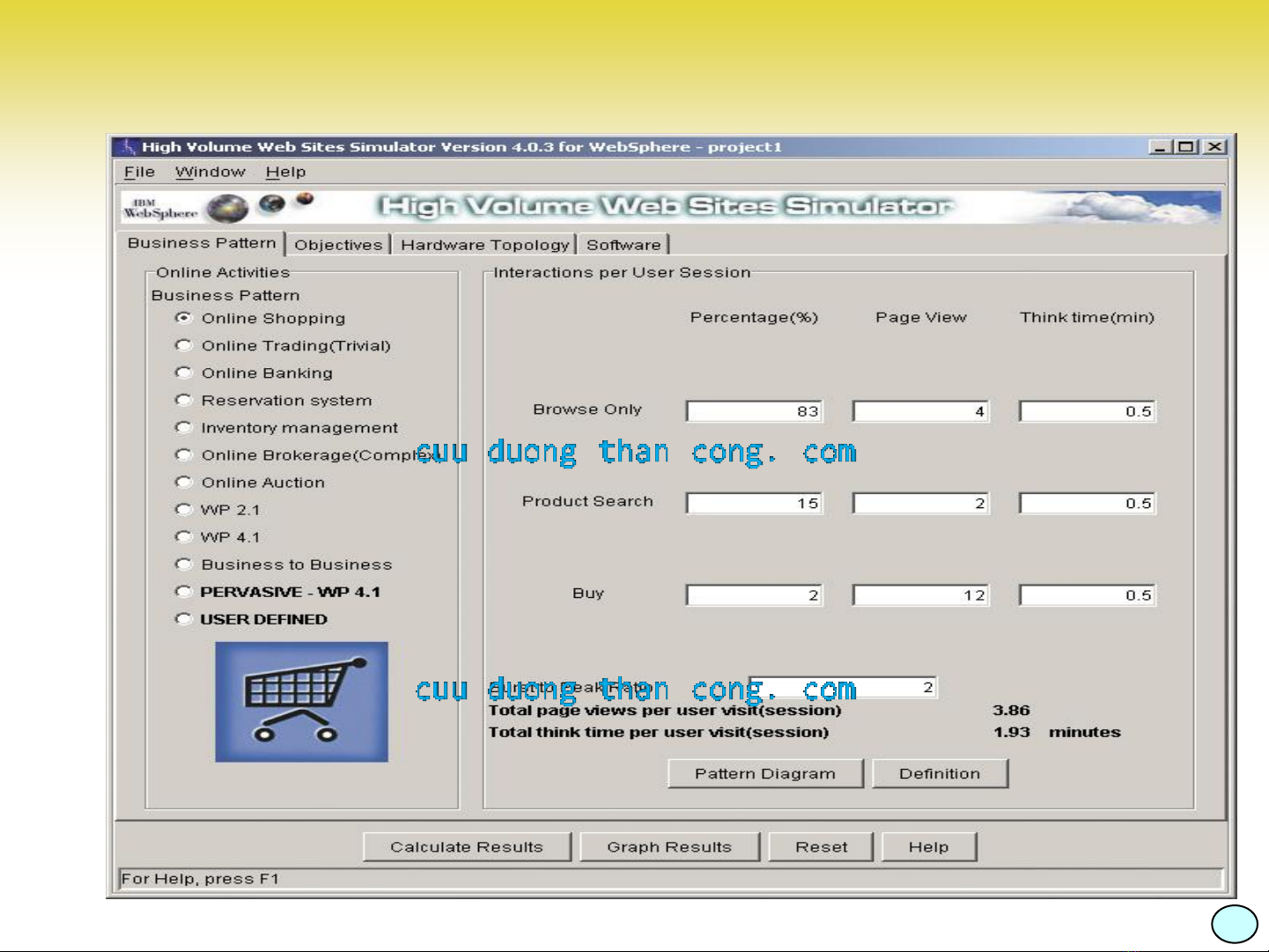Screen dimensions: 1269x952
Task: Click the 1.93 total think time value
Action: (x=1011, y=732)
